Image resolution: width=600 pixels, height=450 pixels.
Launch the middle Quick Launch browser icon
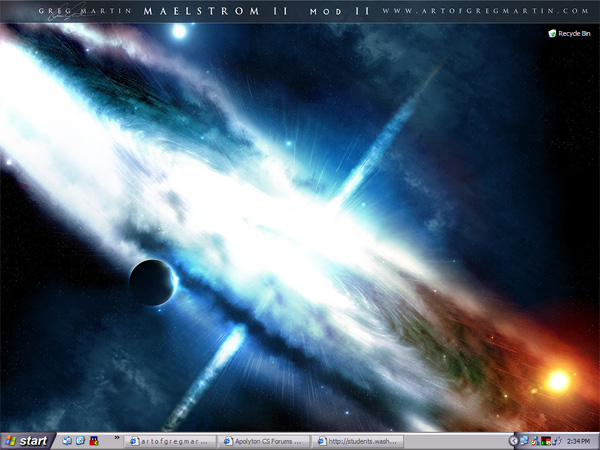[x=80, y=440]
